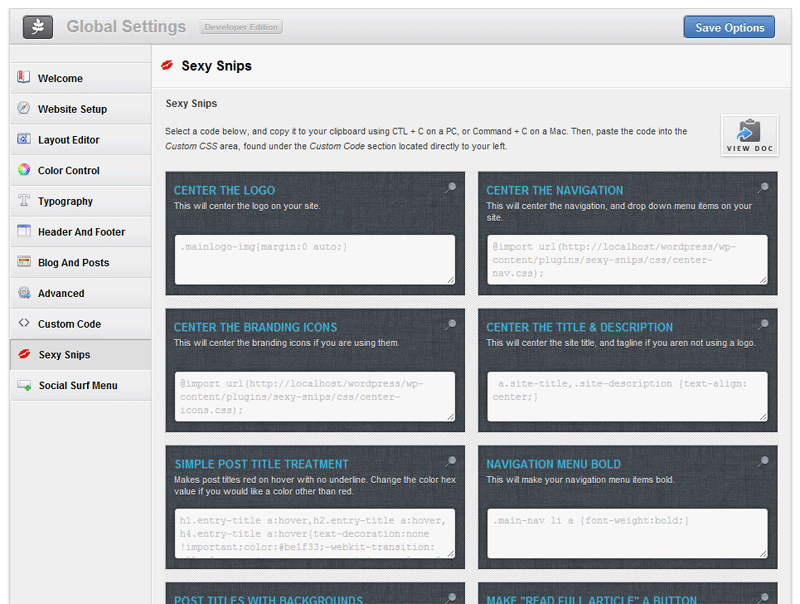Click the Global Settings title text
Image resolution: width=800 pixels, height=604 pixels.
click(x=126, y=27)
